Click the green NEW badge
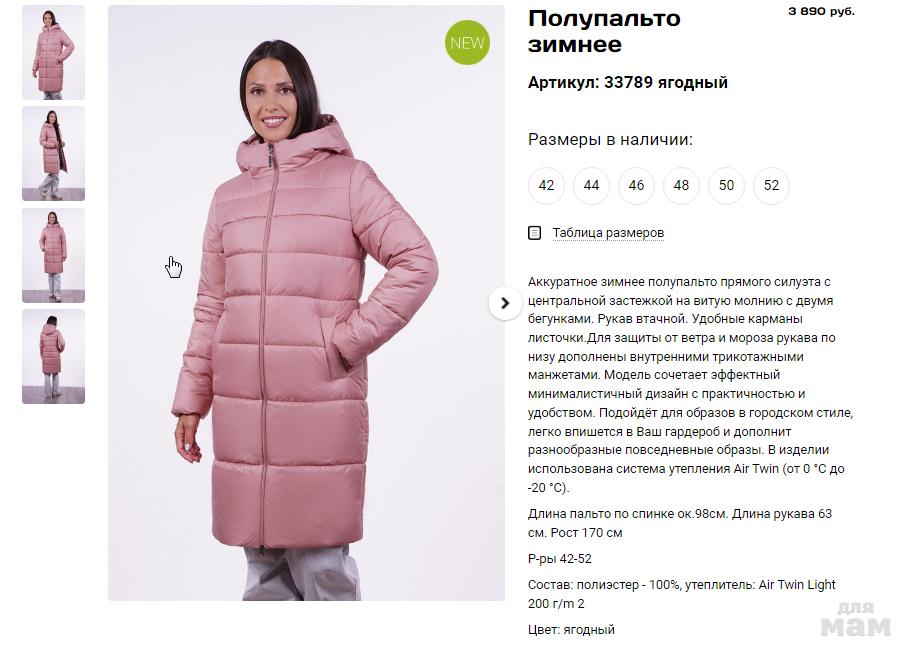 pyautogui.click(x=467, y=42)
